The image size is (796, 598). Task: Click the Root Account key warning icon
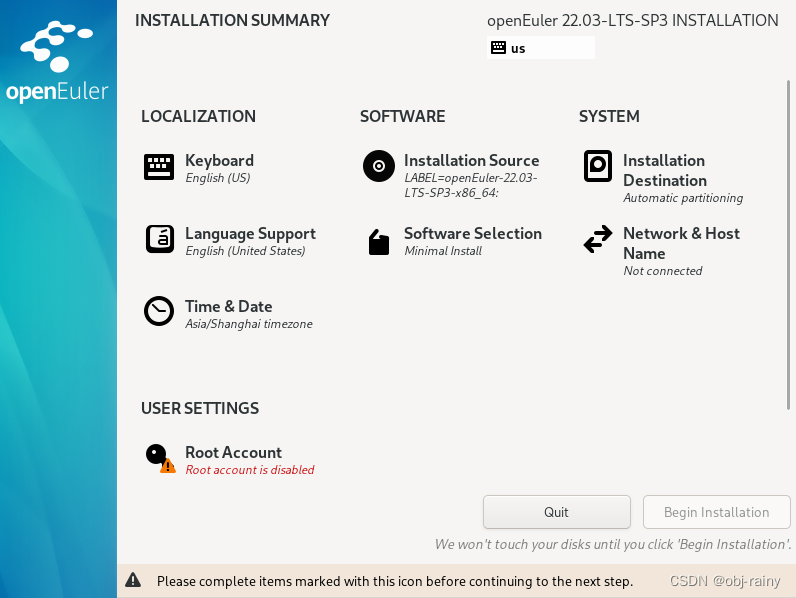160,458
